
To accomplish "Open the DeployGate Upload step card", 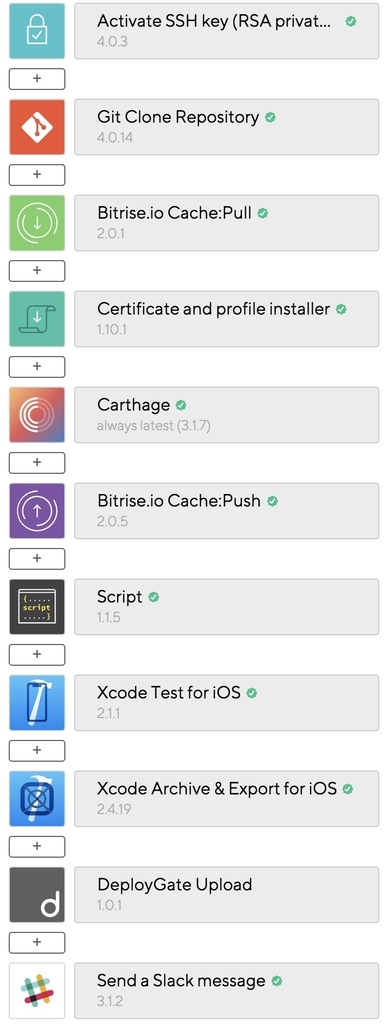I will [x=227, y=895].
